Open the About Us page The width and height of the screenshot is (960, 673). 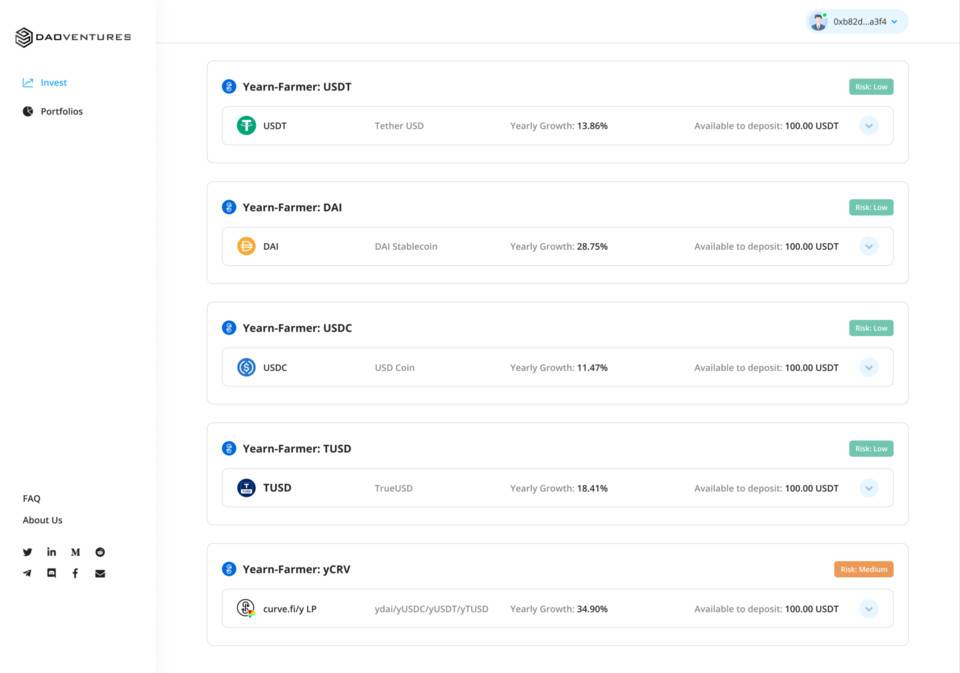click(41, 520)
